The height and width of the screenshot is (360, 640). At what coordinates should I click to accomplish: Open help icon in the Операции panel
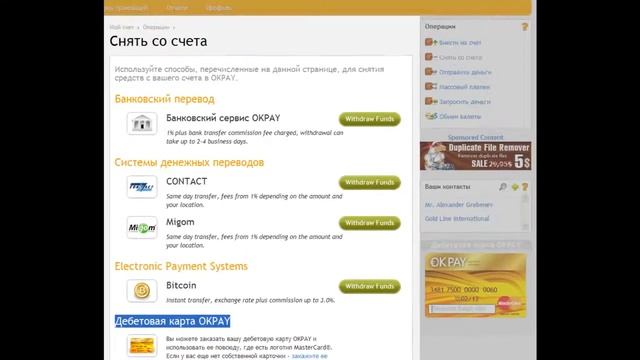click(x=524, y=27)
